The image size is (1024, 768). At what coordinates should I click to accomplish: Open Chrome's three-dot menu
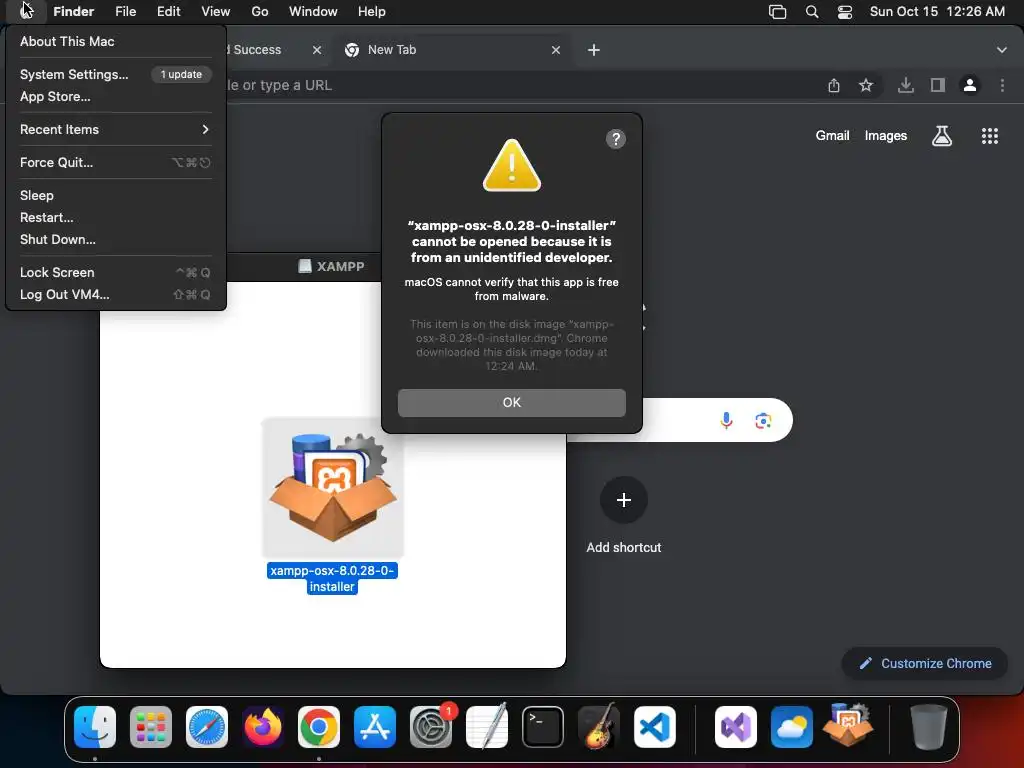[1002, 86]
